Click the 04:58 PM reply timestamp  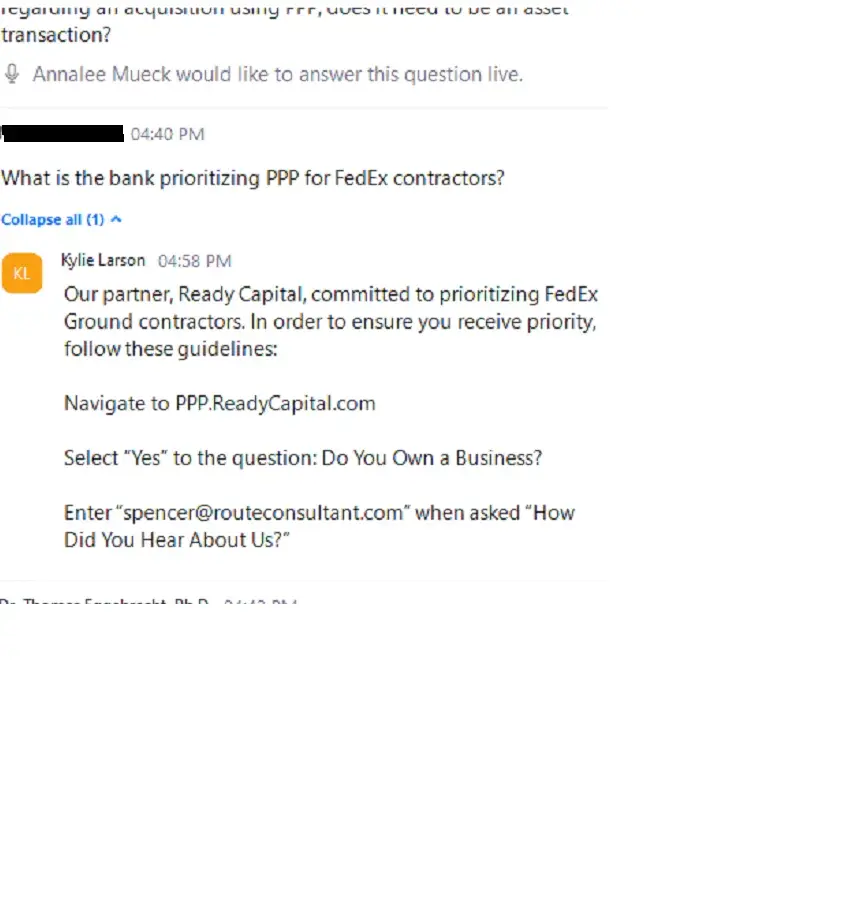(x=194, y=261)
